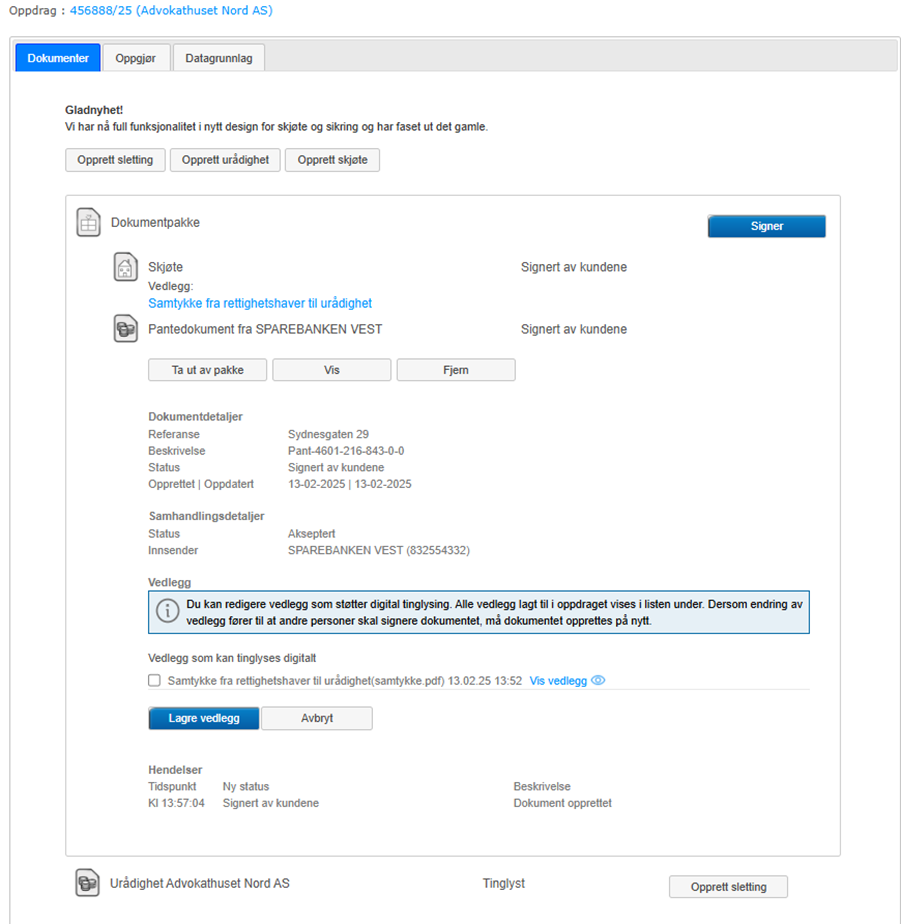Switch to the Dokumenter tab
This screenshot has width=901, height=924.
(x=58, y=58)
